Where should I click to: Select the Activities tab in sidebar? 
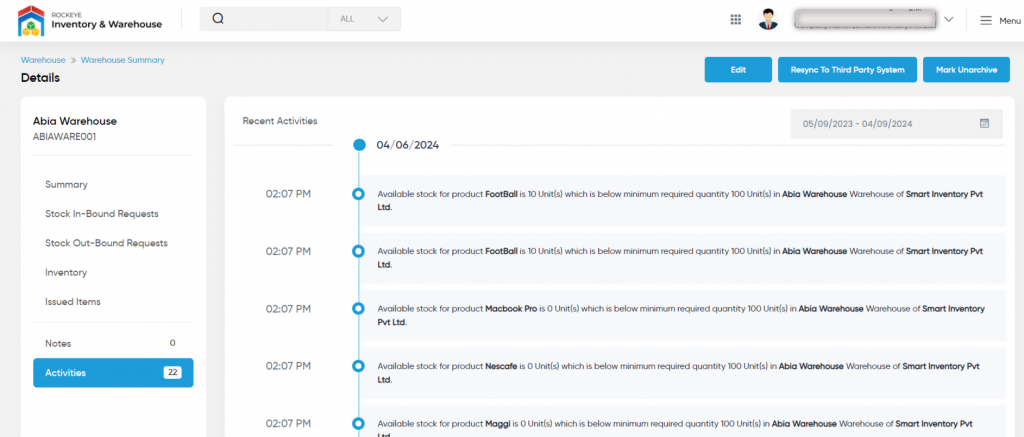click(x=113, y=373)
